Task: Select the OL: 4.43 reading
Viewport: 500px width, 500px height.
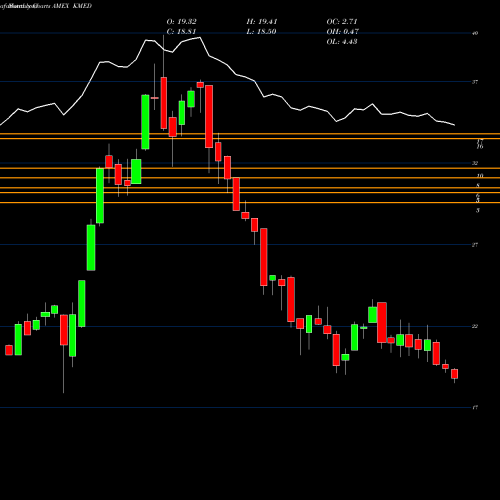Action: click(x=342, y=42)
